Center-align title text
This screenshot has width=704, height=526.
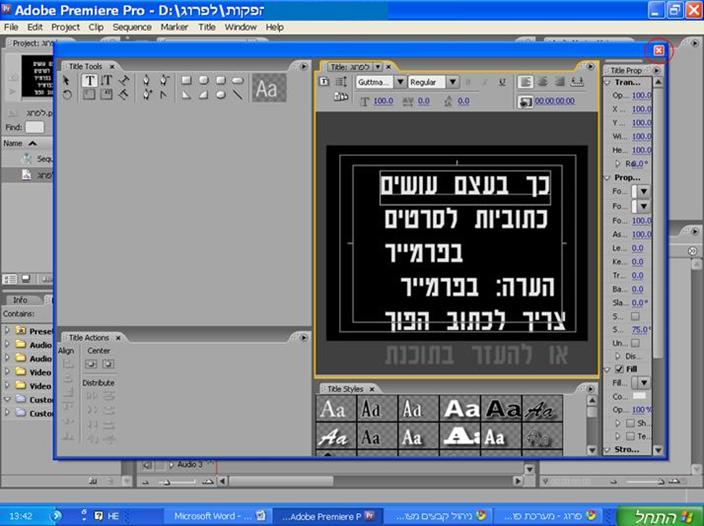542,82
